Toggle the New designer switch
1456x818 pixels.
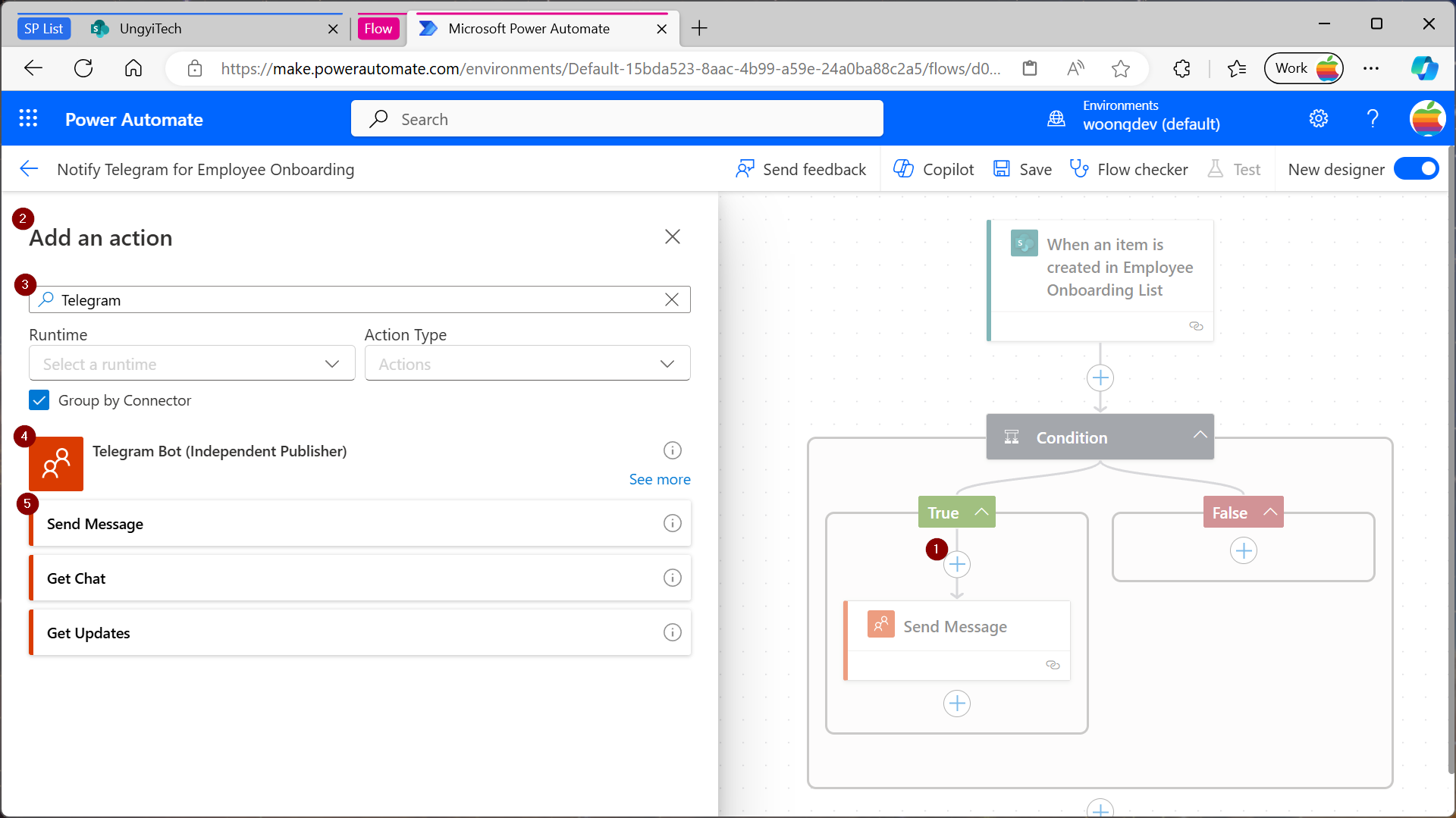point(1417,169)
